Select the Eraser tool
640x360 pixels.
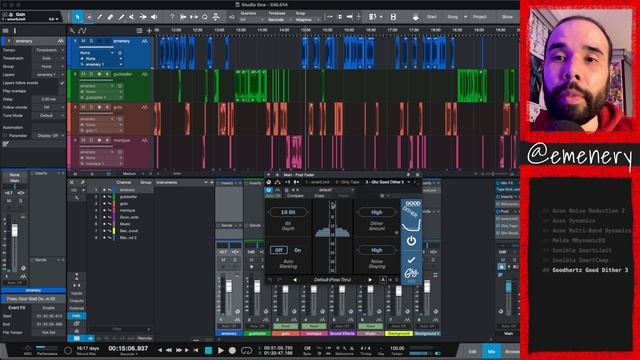point(110,17)
